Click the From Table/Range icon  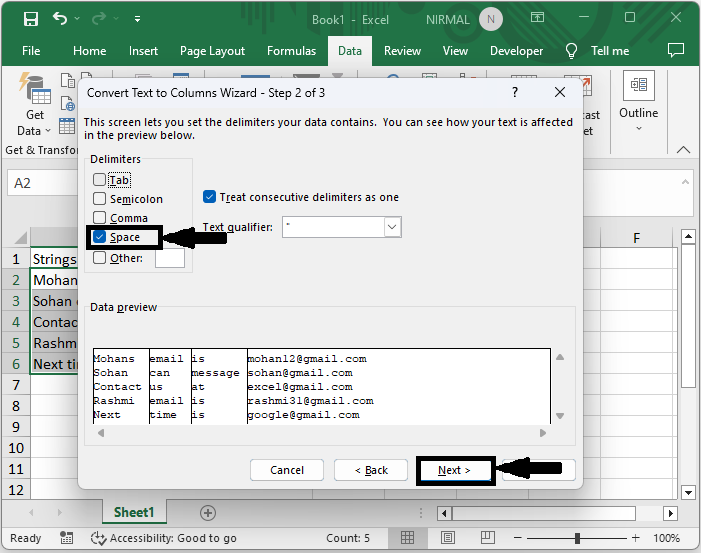[67, 126]
